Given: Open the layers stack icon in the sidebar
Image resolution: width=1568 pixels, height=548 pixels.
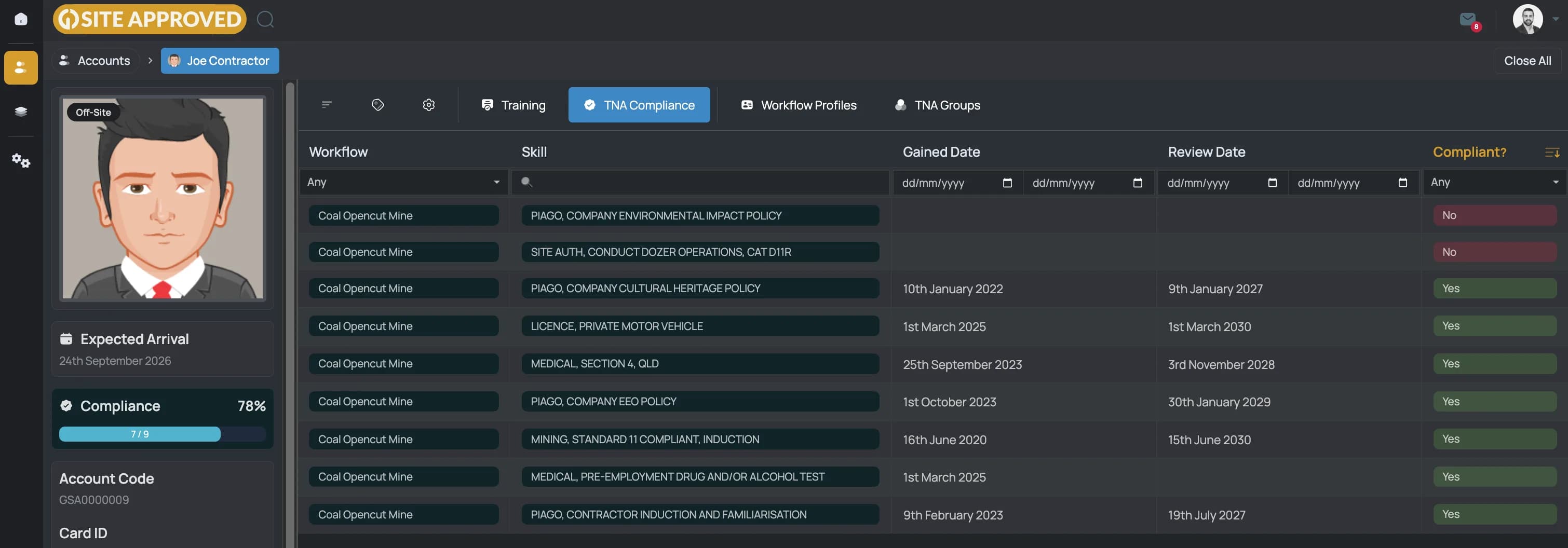Looking at the screenshot, I should pyautogui.click(x=21, y=111).
